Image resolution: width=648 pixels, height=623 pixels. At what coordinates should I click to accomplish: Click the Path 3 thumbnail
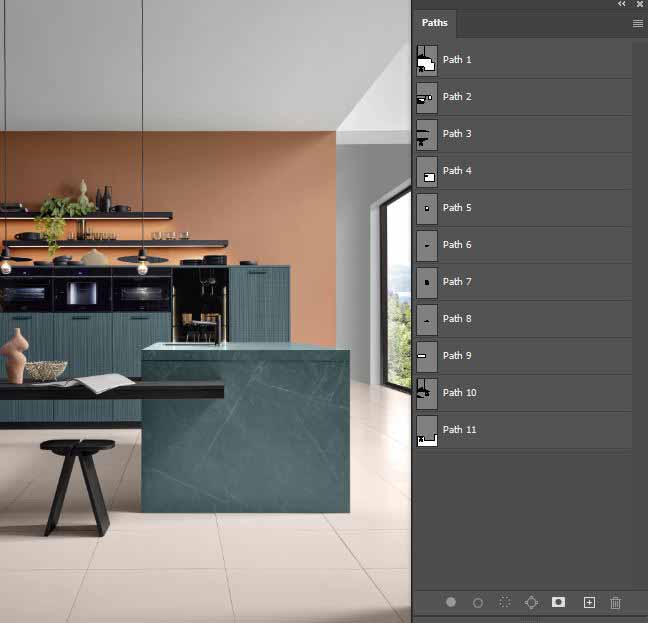click(427, 134)
